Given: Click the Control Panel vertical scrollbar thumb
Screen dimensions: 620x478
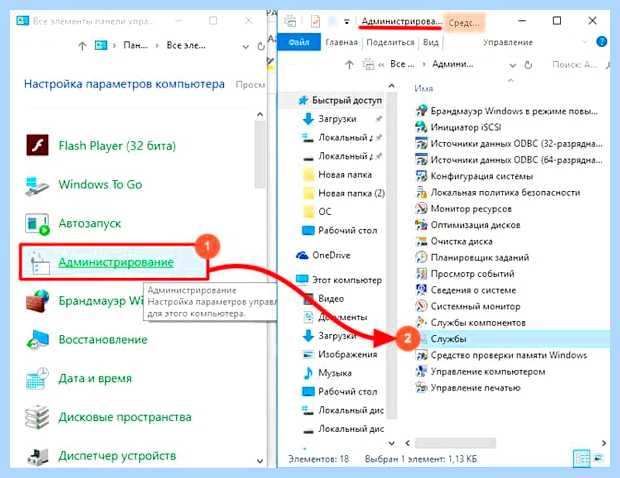Looking at the screenshot, I should [x=259, y=154].
